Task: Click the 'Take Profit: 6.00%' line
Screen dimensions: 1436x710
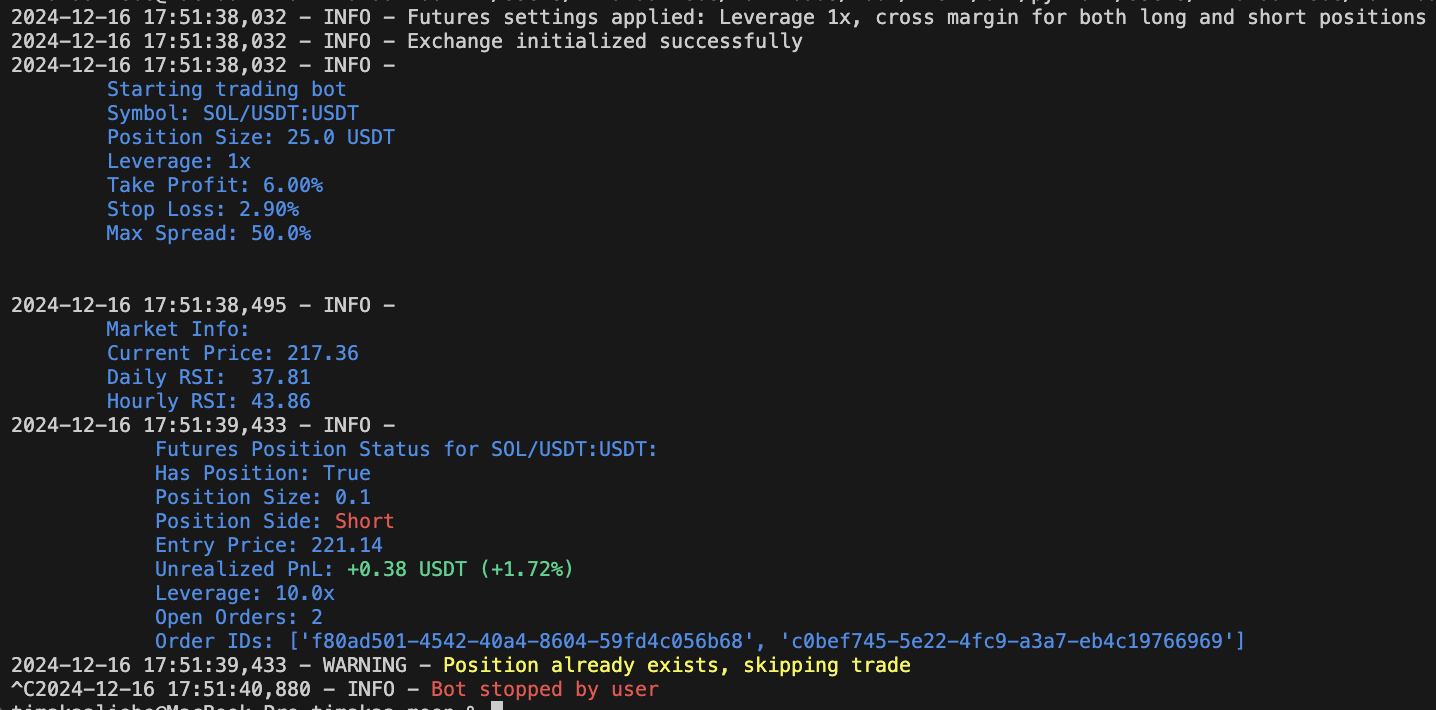Action: click(214, 185)
